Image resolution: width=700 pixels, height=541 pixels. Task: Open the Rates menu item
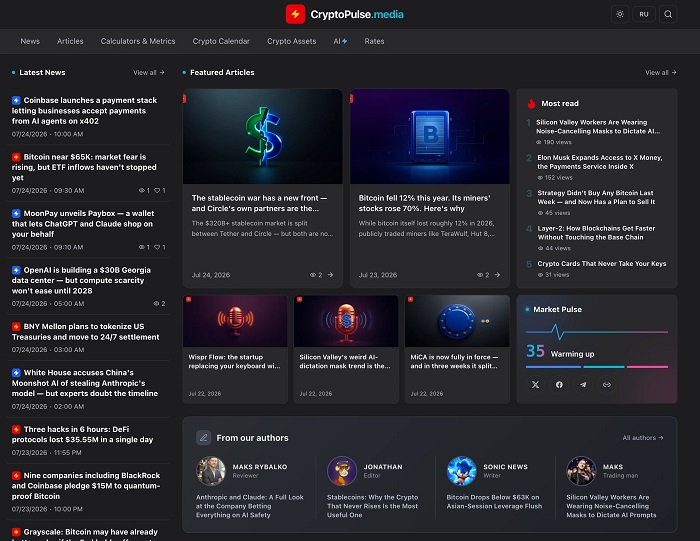[x=374, y=41]
